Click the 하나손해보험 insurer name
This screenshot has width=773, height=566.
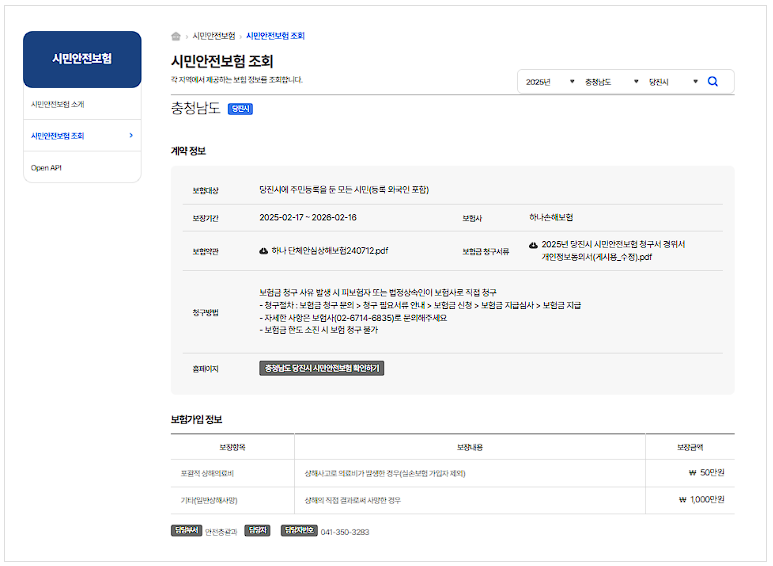coord(551,217)
